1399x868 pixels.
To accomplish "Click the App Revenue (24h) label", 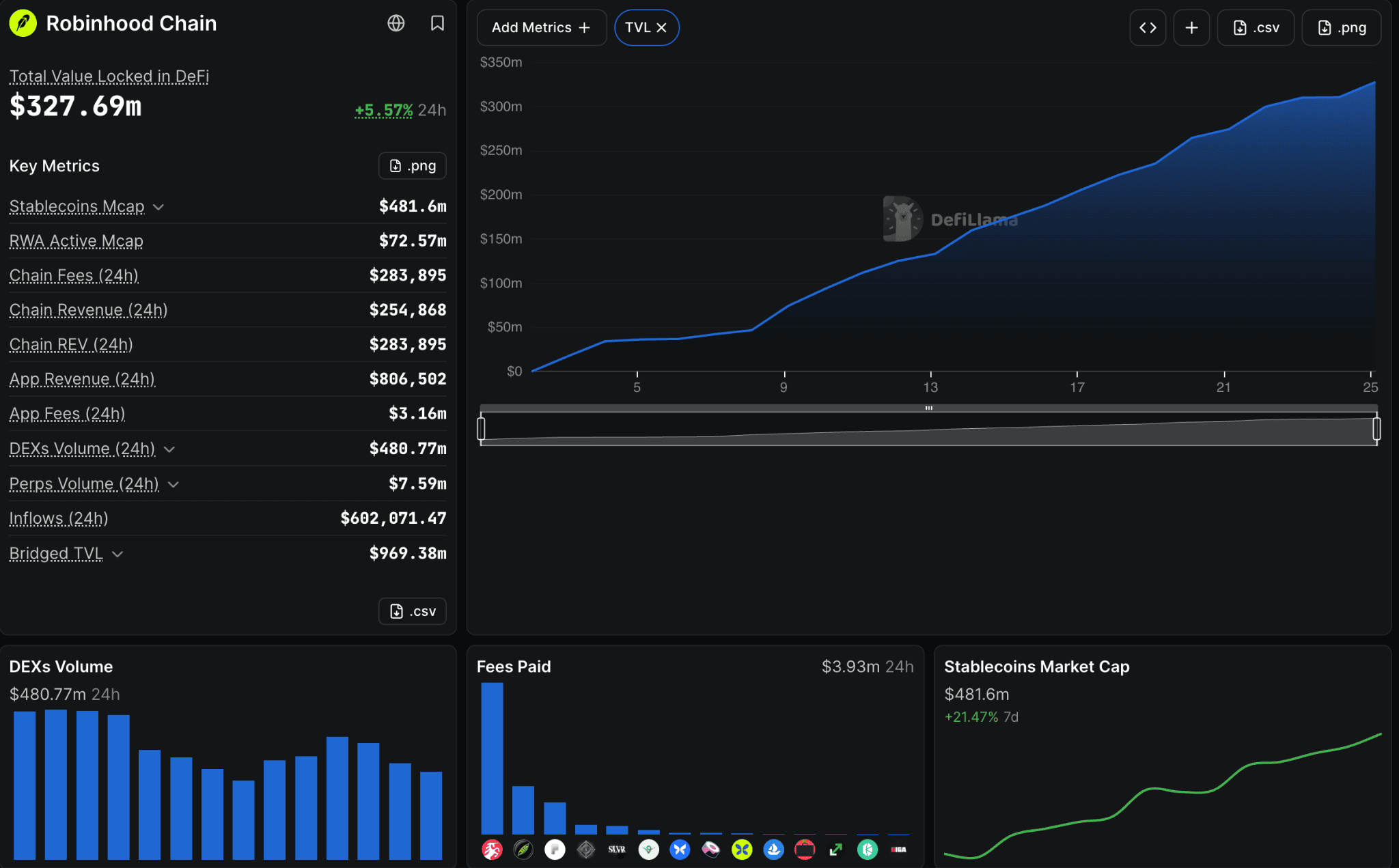I will (82, 379).
